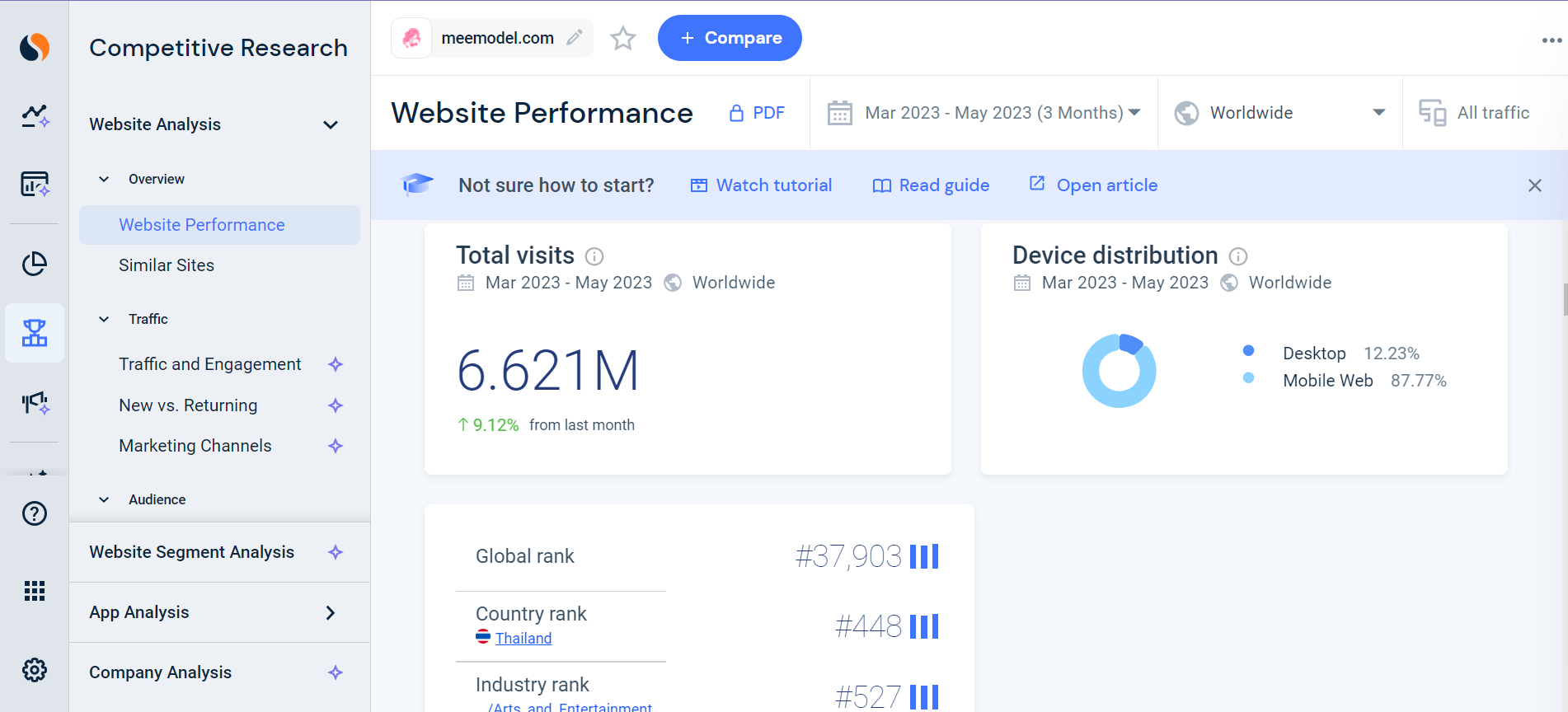
Task: Expand the App Analysis section
Action: point(331,612)
